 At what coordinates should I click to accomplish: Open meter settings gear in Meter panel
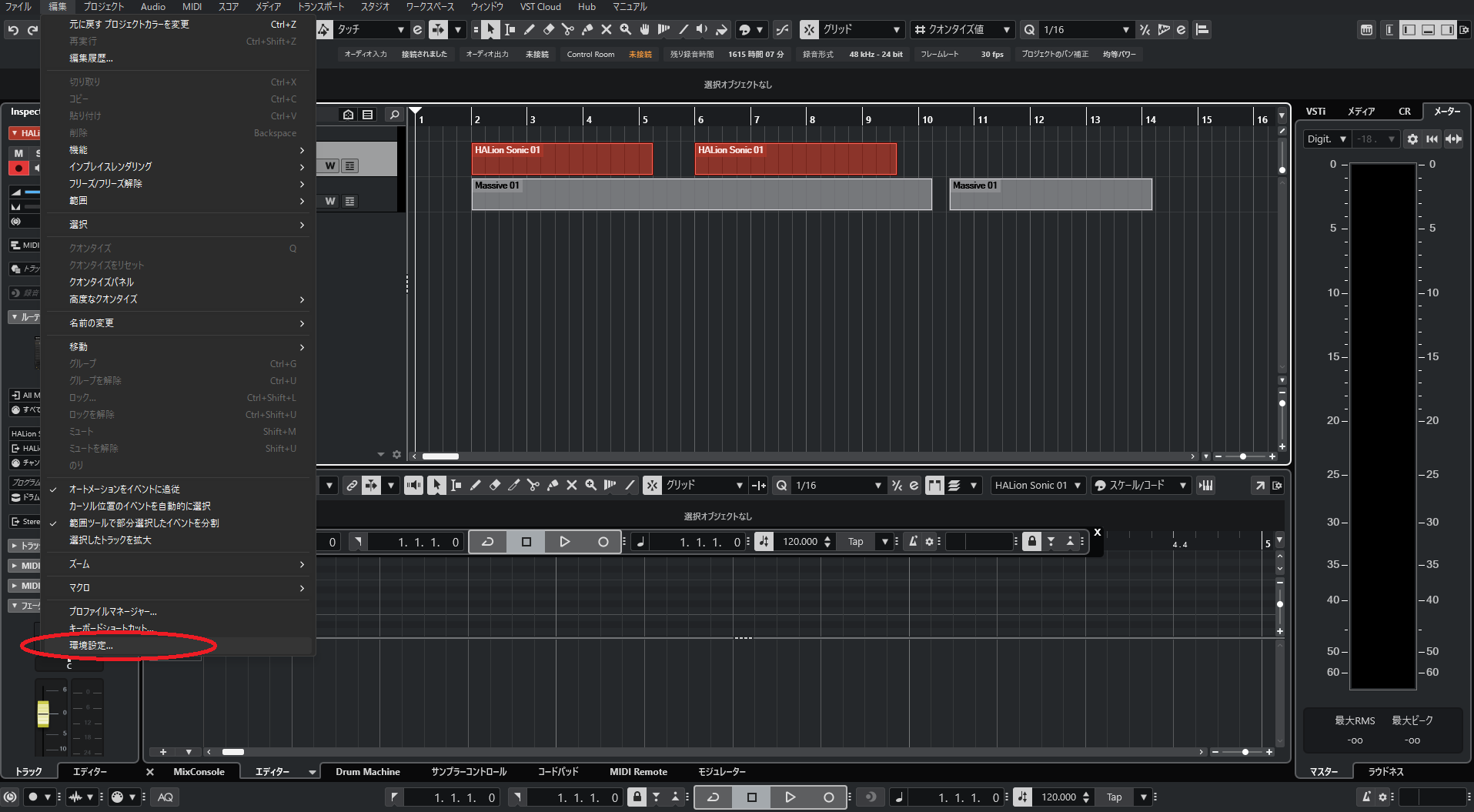click(x=1412, y=139)
